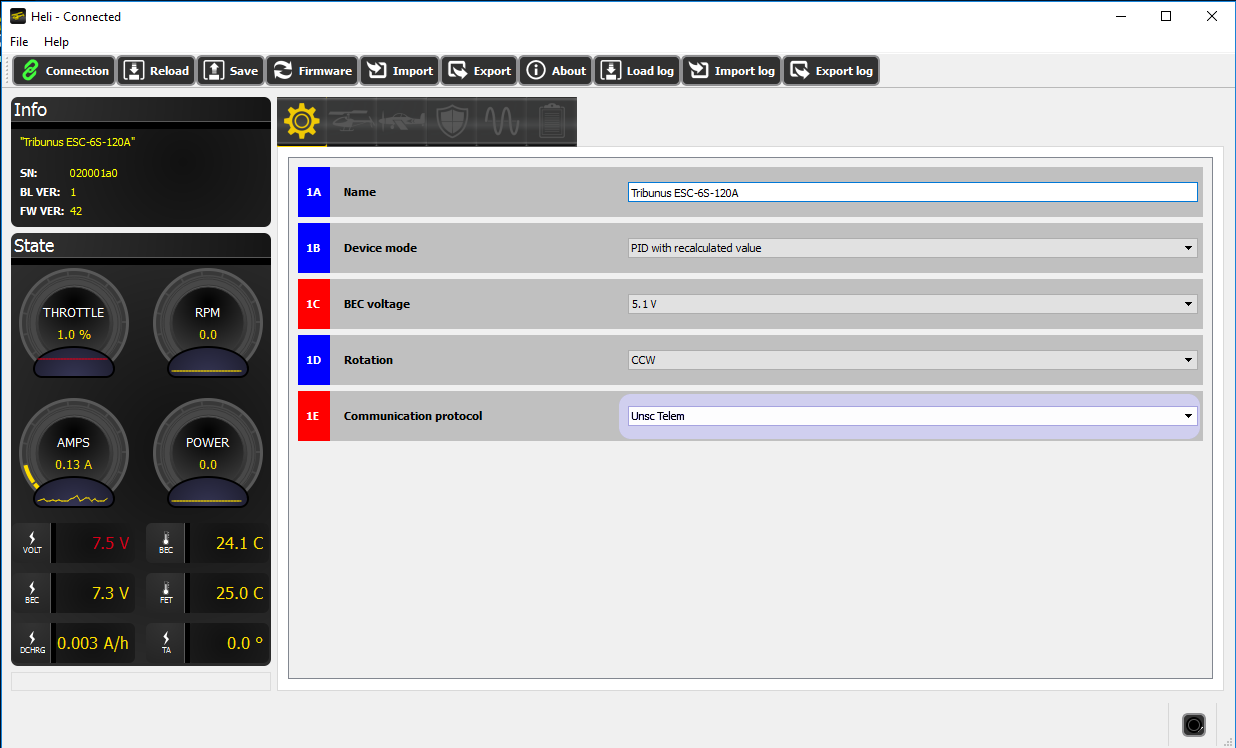Viewport: 1236px width, 748px height.
Task: Open the sine wave tab
Action: coord(502,122)
